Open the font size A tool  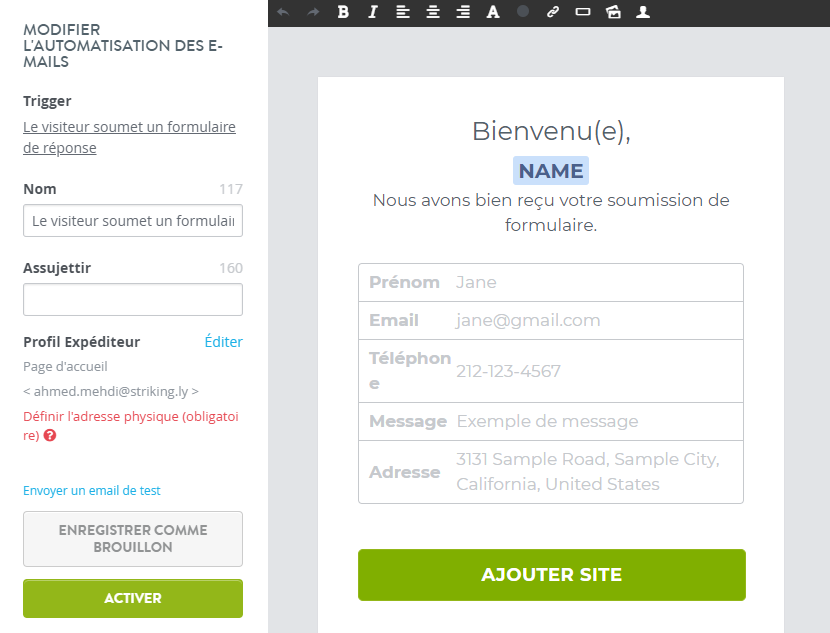point(493,12)
